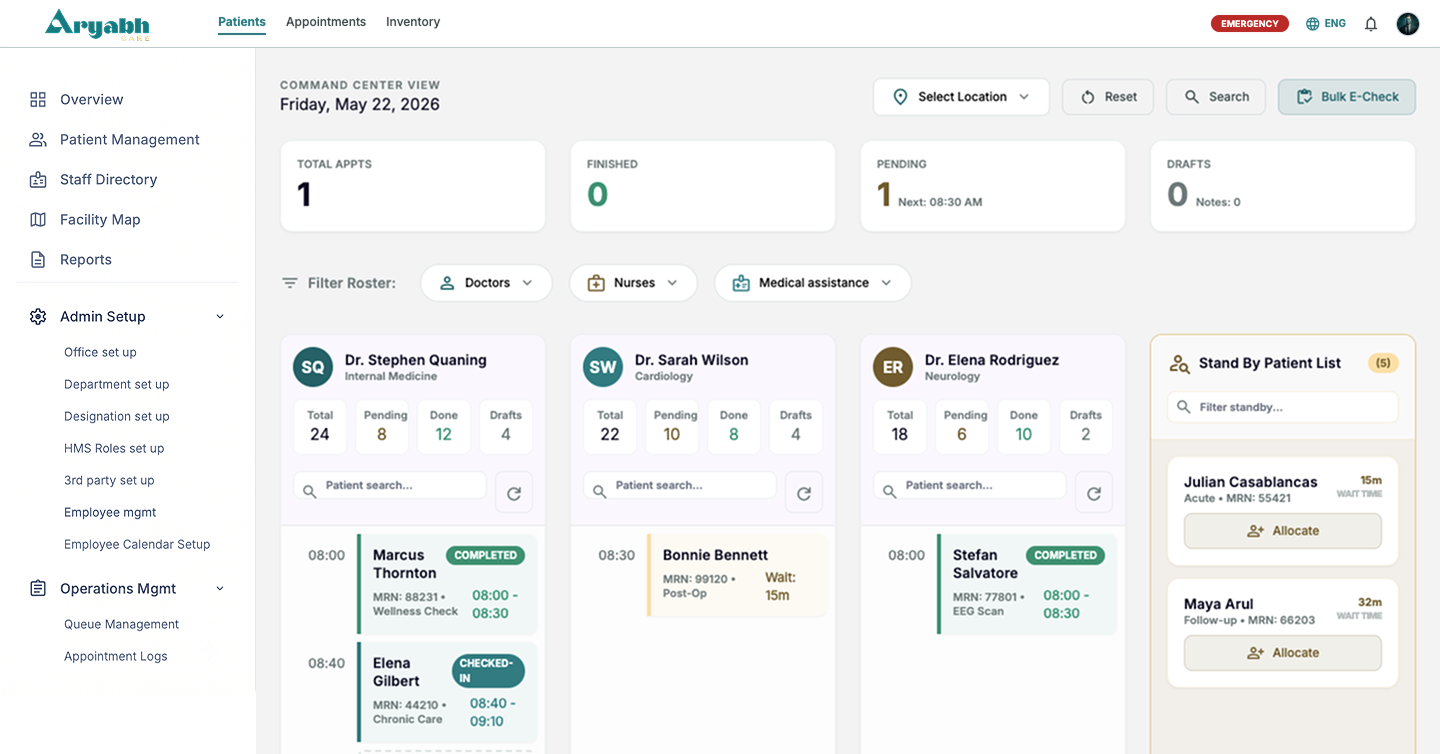This screenshot has width=1440, height=754.
Task: Refresh Dr. Elena Rodriguez's patient list
Action: coord(1094,493)
